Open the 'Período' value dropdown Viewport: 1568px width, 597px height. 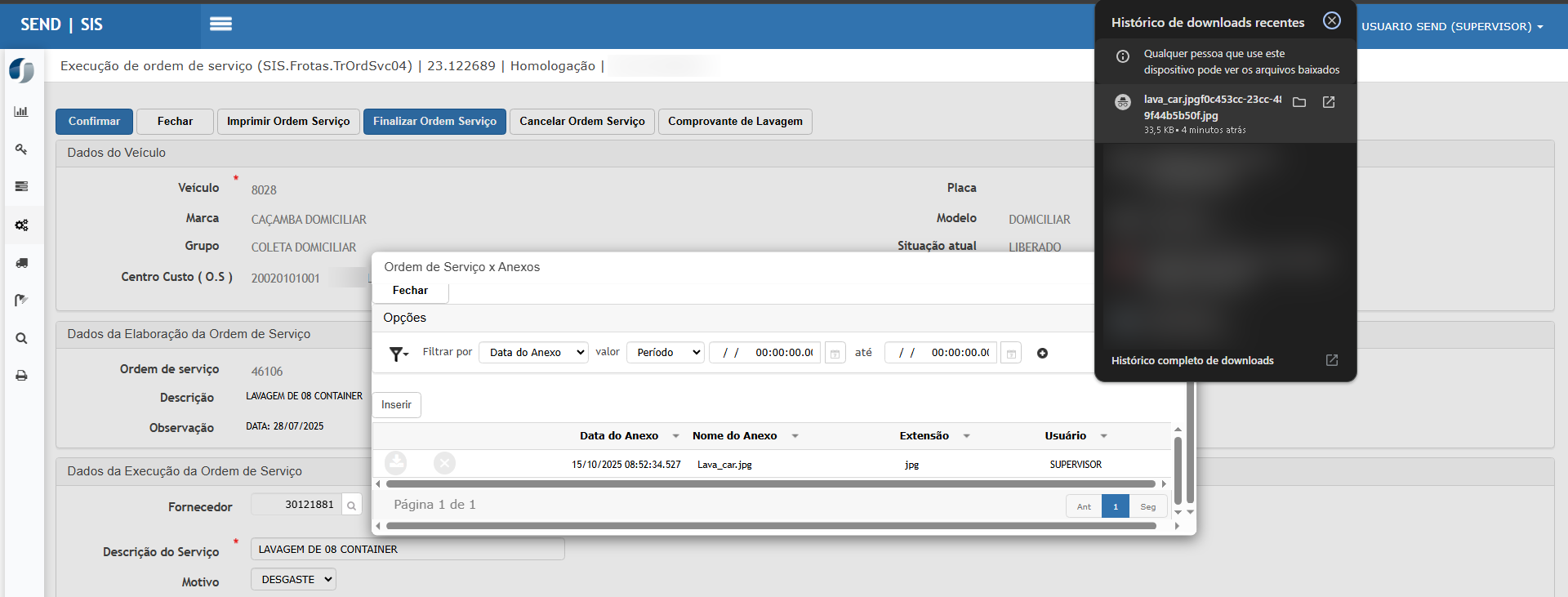(x=665, y=352)
